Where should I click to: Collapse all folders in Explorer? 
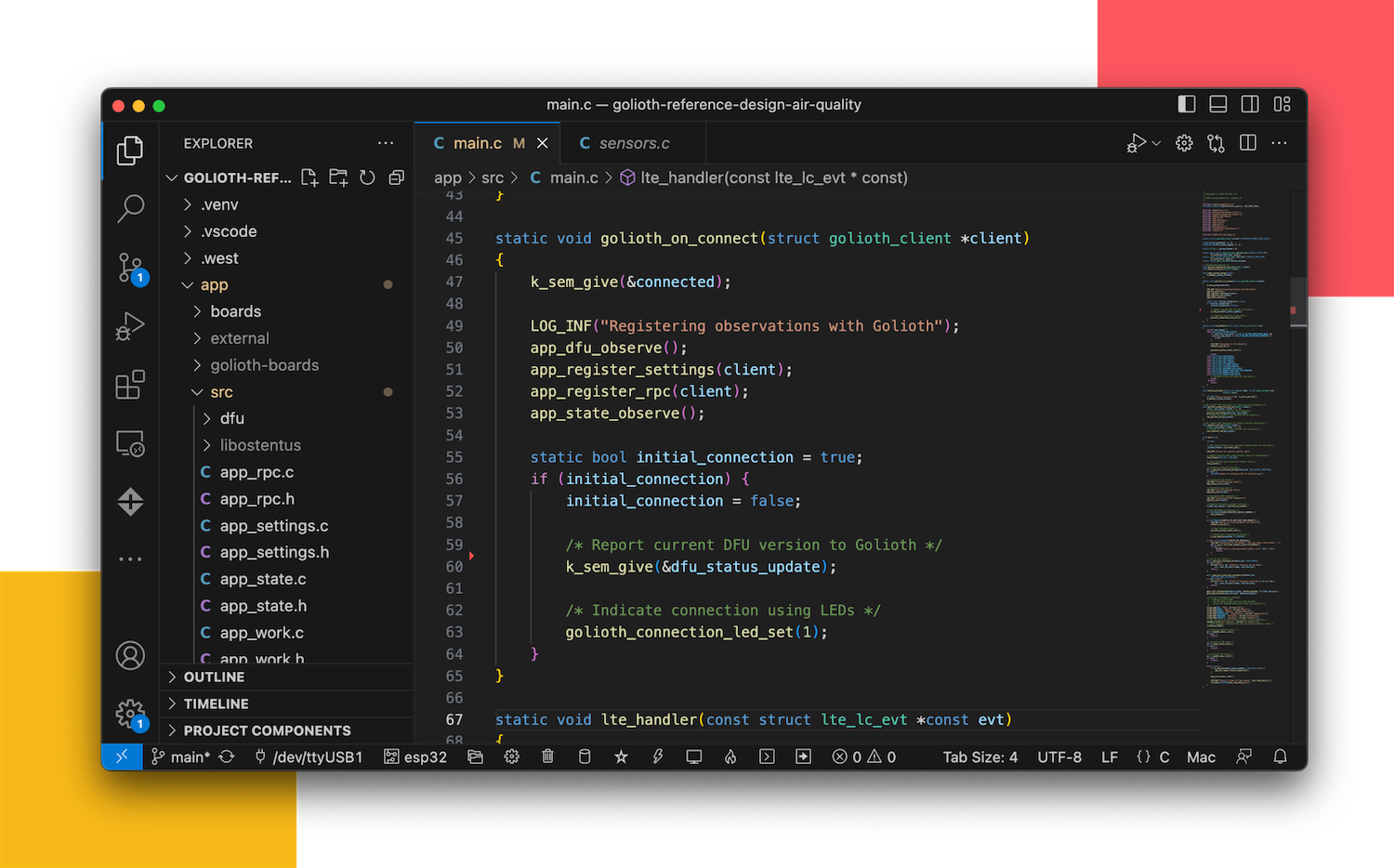pos(397,178)
